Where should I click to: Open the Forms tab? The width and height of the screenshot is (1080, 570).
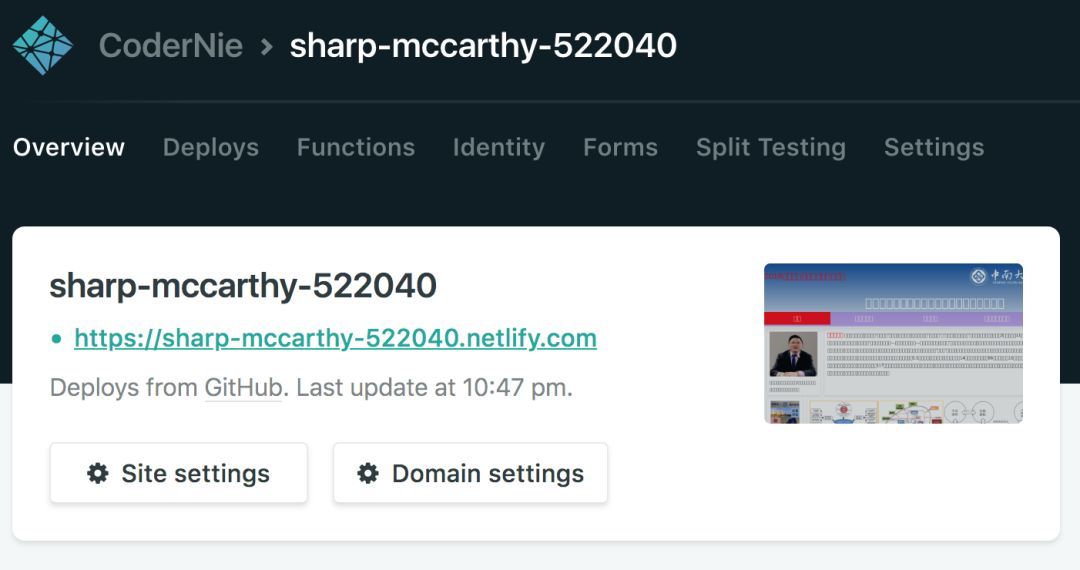point(621,147)
